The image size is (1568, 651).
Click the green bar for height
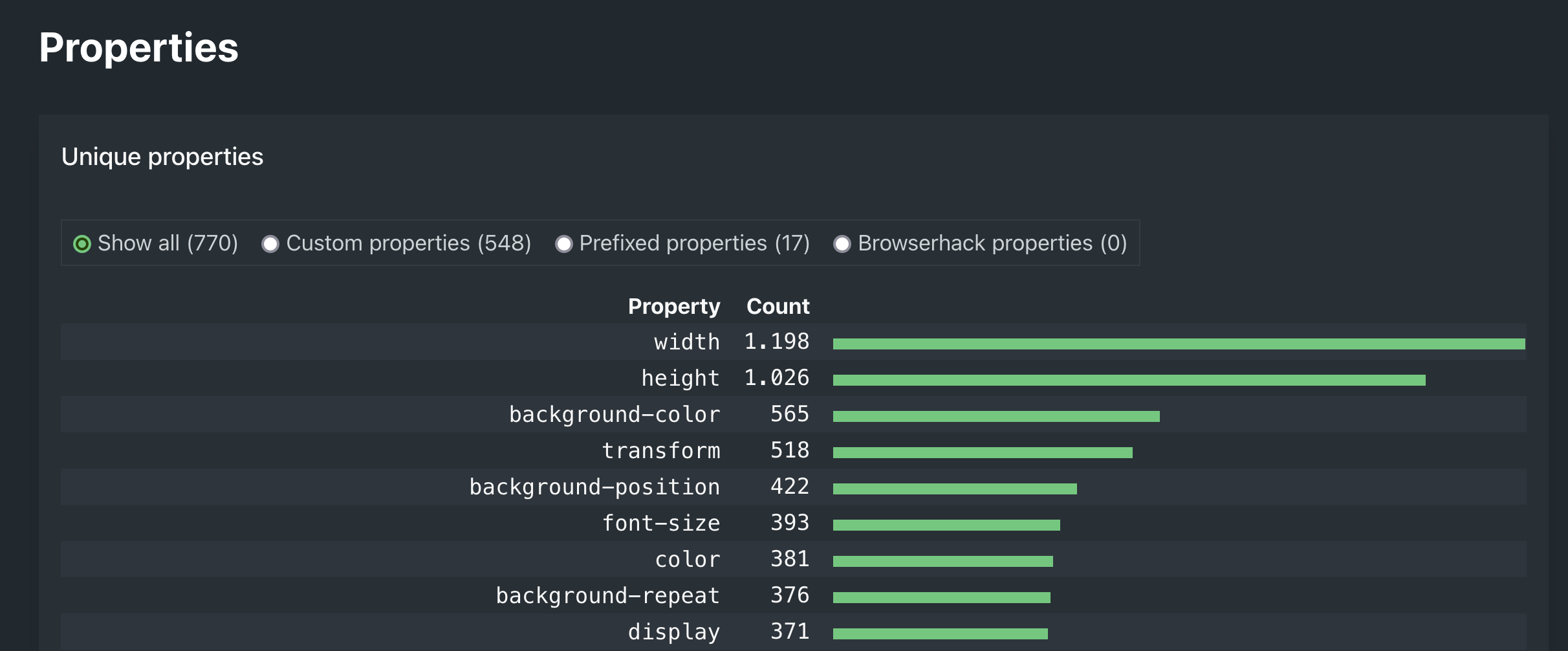(1129, 380)
